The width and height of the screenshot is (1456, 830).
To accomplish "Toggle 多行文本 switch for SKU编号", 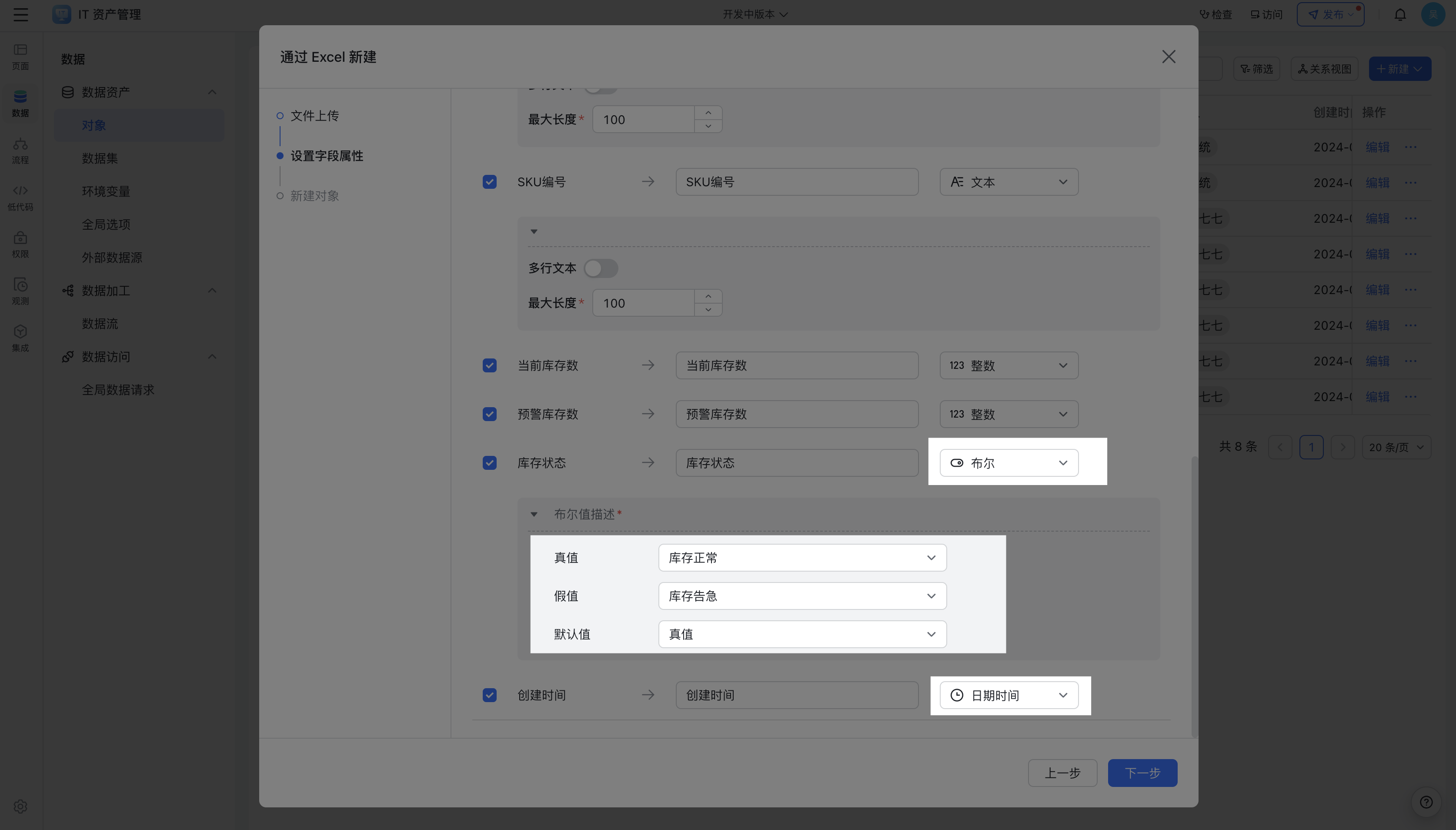I will pos(601,268).
